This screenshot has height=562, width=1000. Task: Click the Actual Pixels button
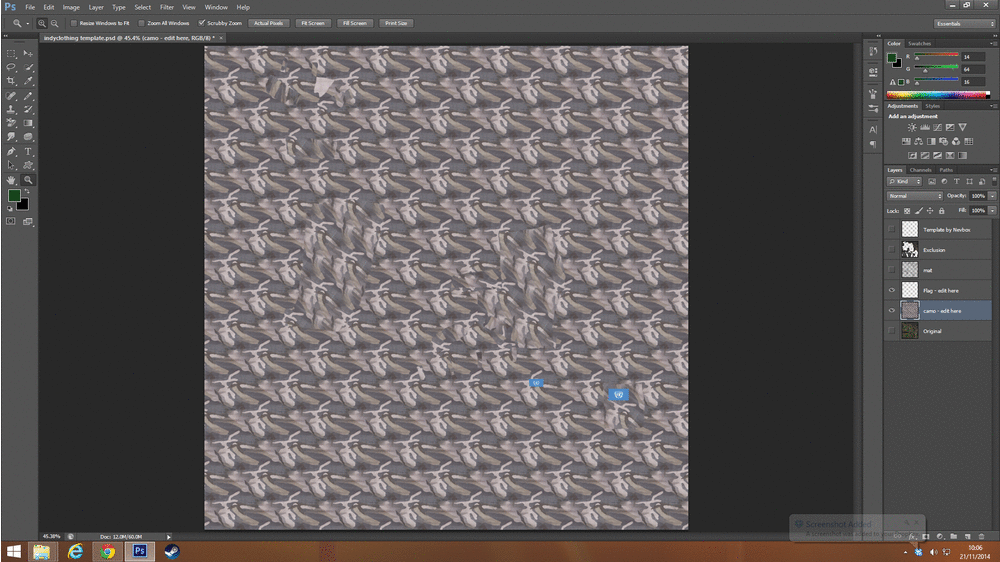[x=268, y=23]
